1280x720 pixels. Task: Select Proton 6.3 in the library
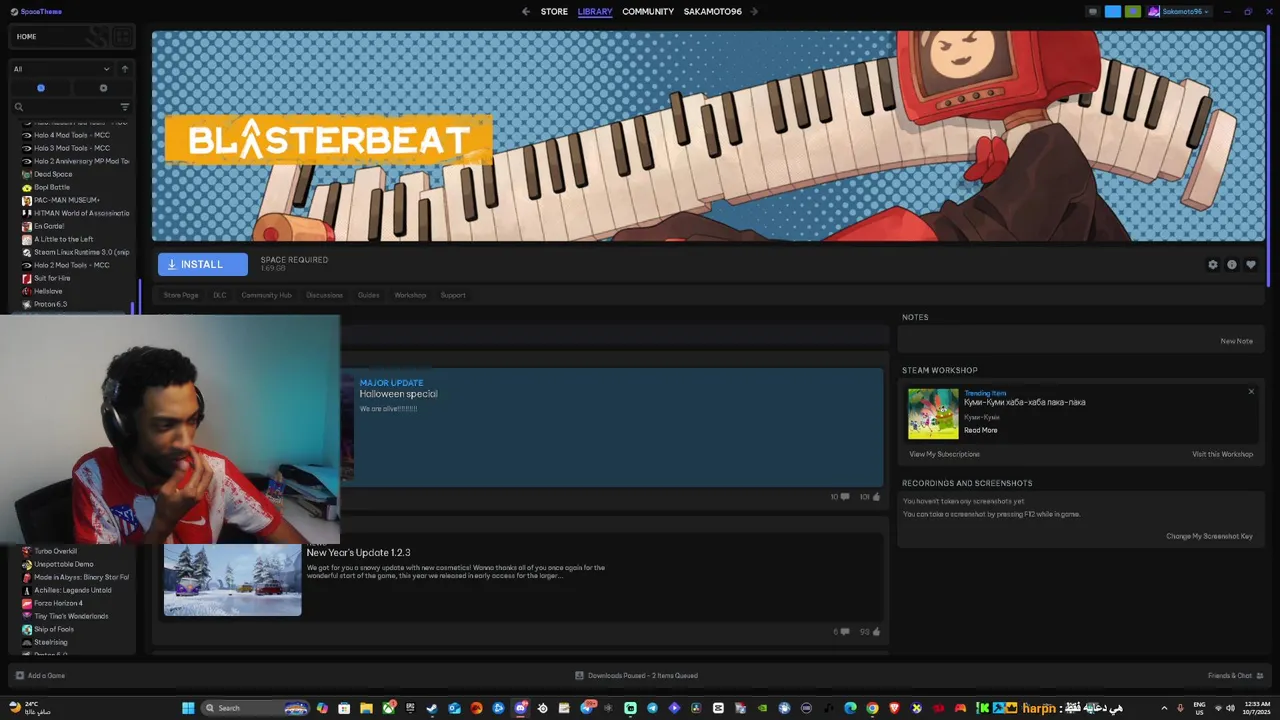[50, 304]
